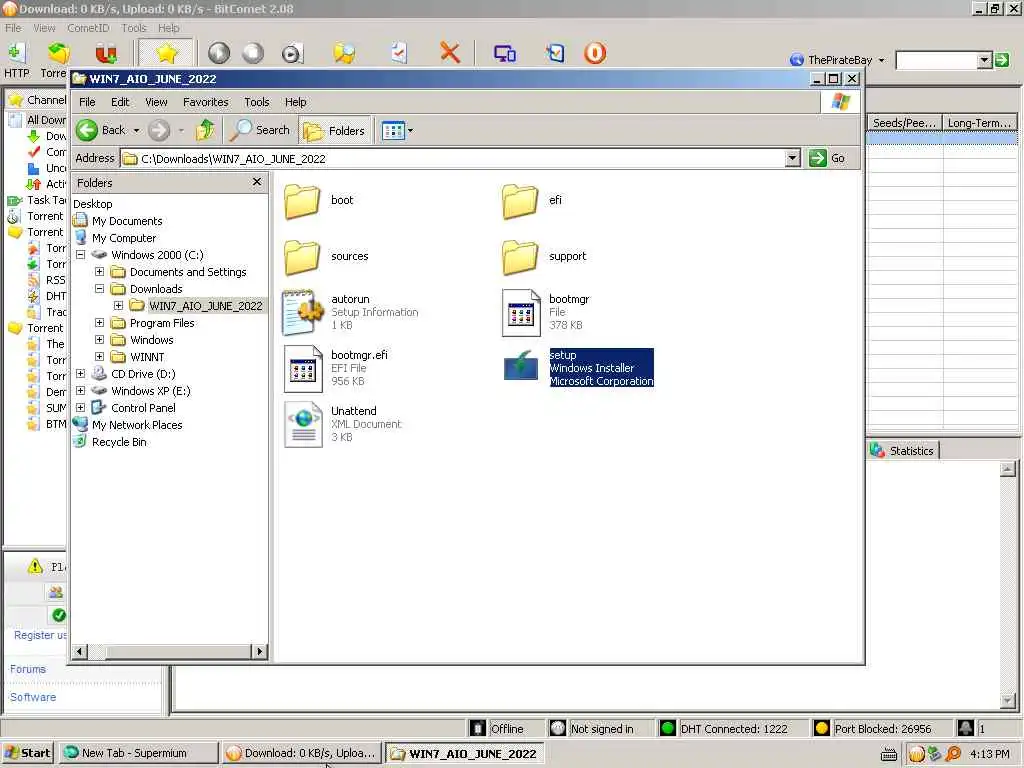Click the Offline status icon in BitComet statusbar
Screen dimensions: 1024x768
click(479, 728)
